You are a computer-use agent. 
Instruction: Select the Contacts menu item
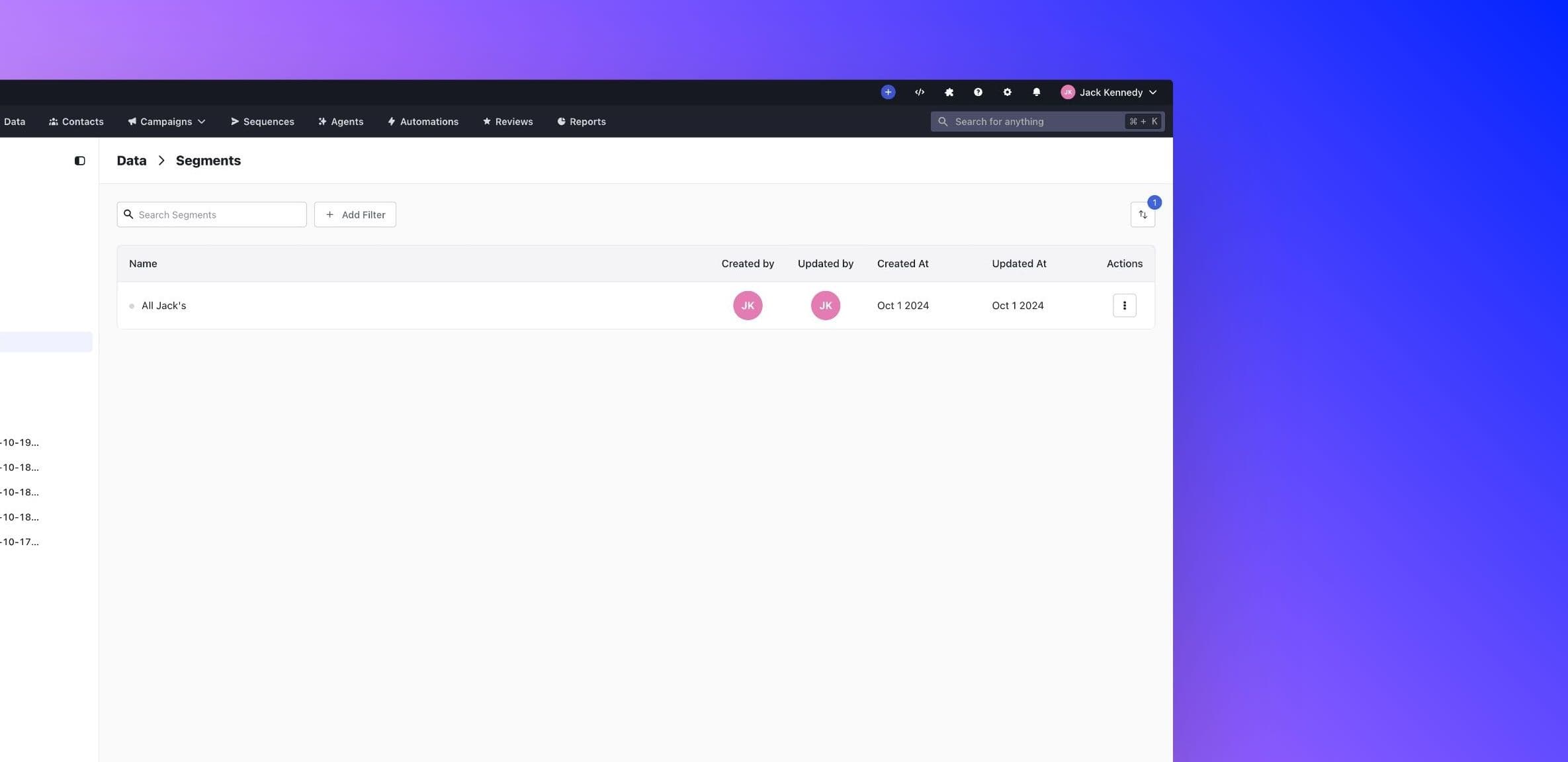pyautogui.click(x=75, y=121)
